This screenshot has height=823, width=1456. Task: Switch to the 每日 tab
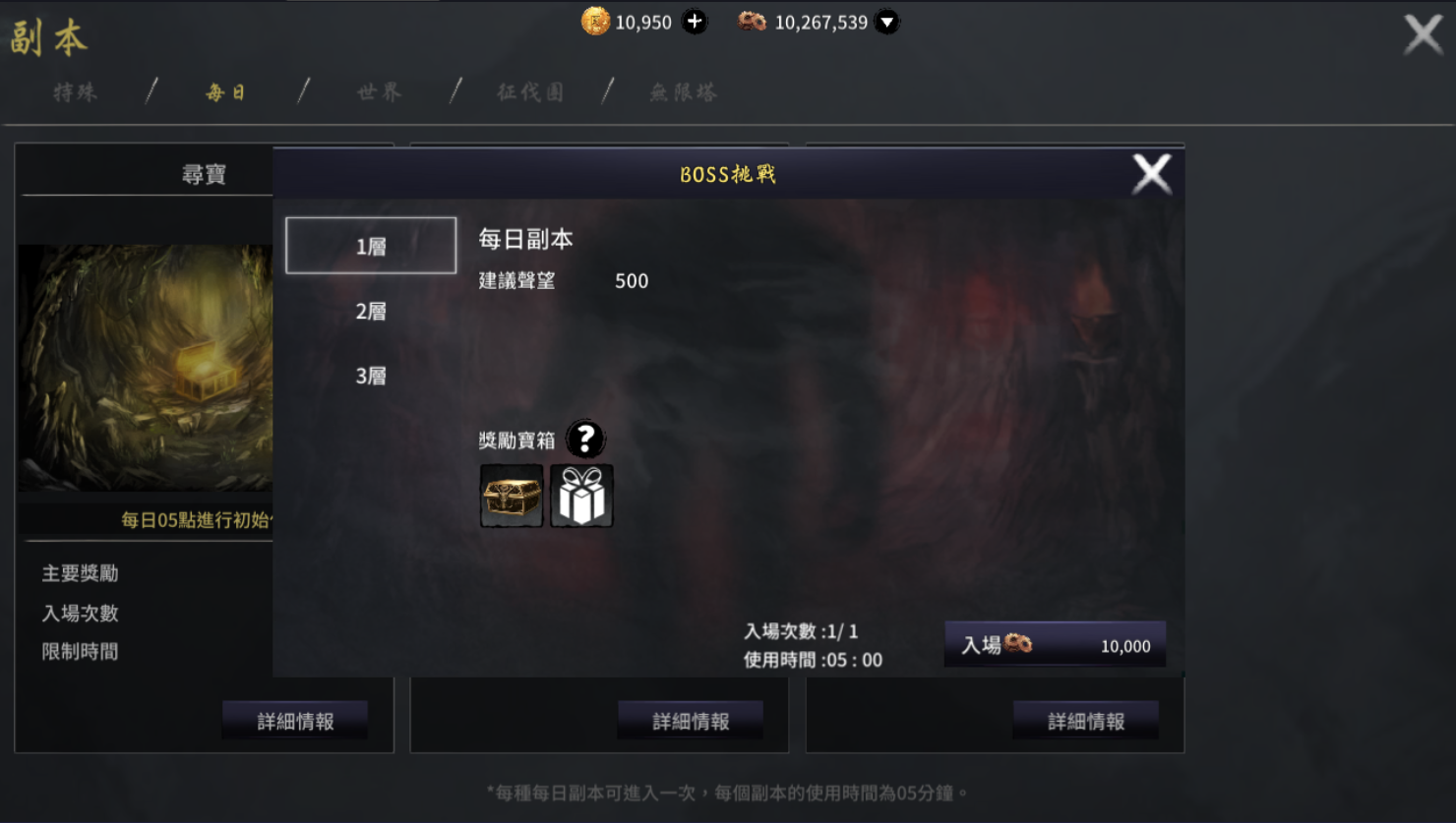click(226, 92)
